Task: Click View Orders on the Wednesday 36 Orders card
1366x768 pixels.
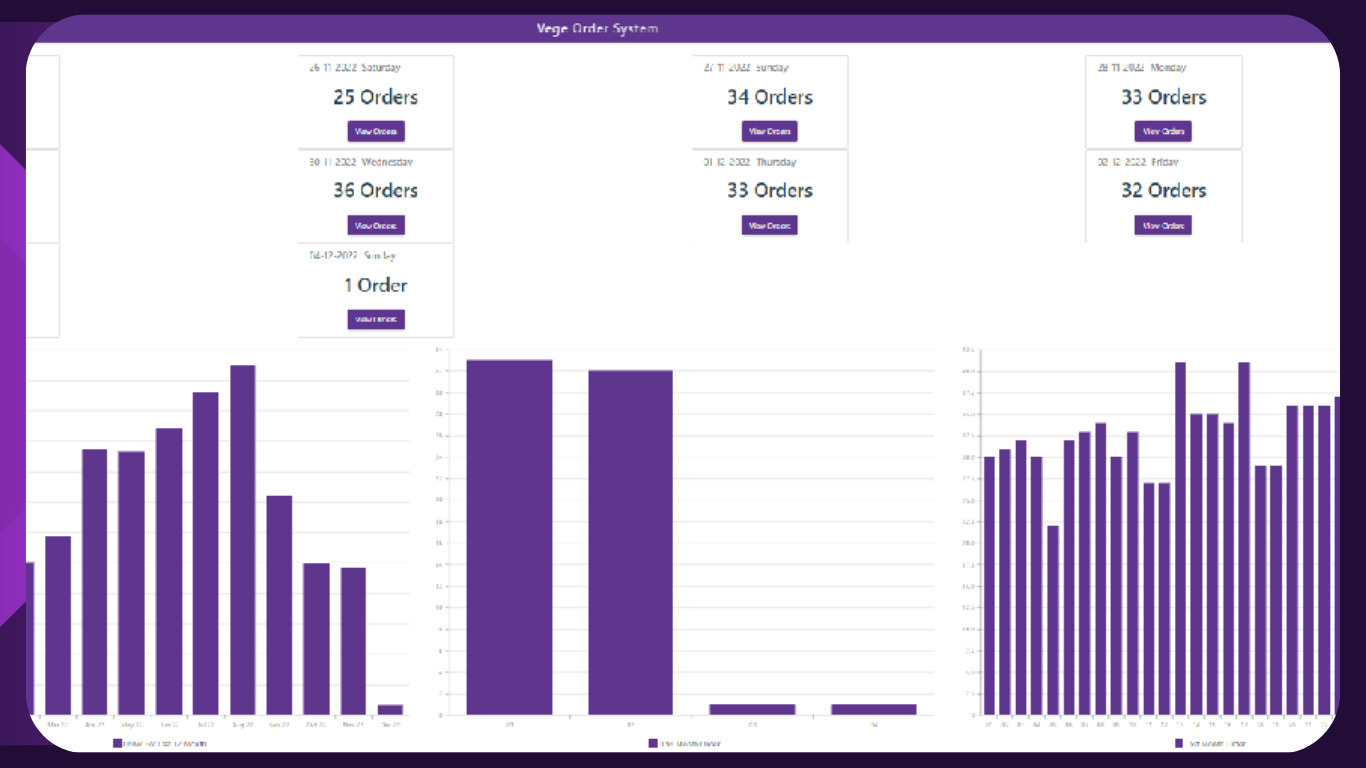Action: [376, 225]
